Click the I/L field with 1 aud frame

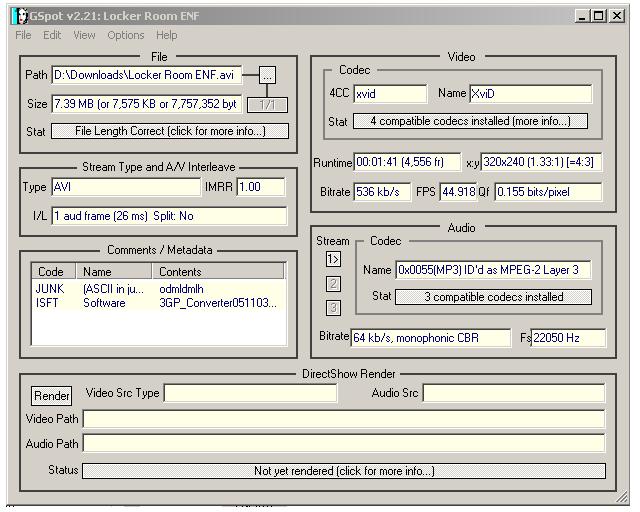tap(169, 216)
